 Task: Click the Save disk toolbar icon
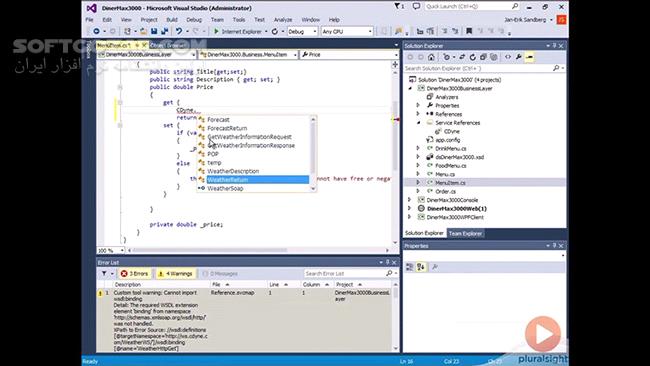[154, 32]
